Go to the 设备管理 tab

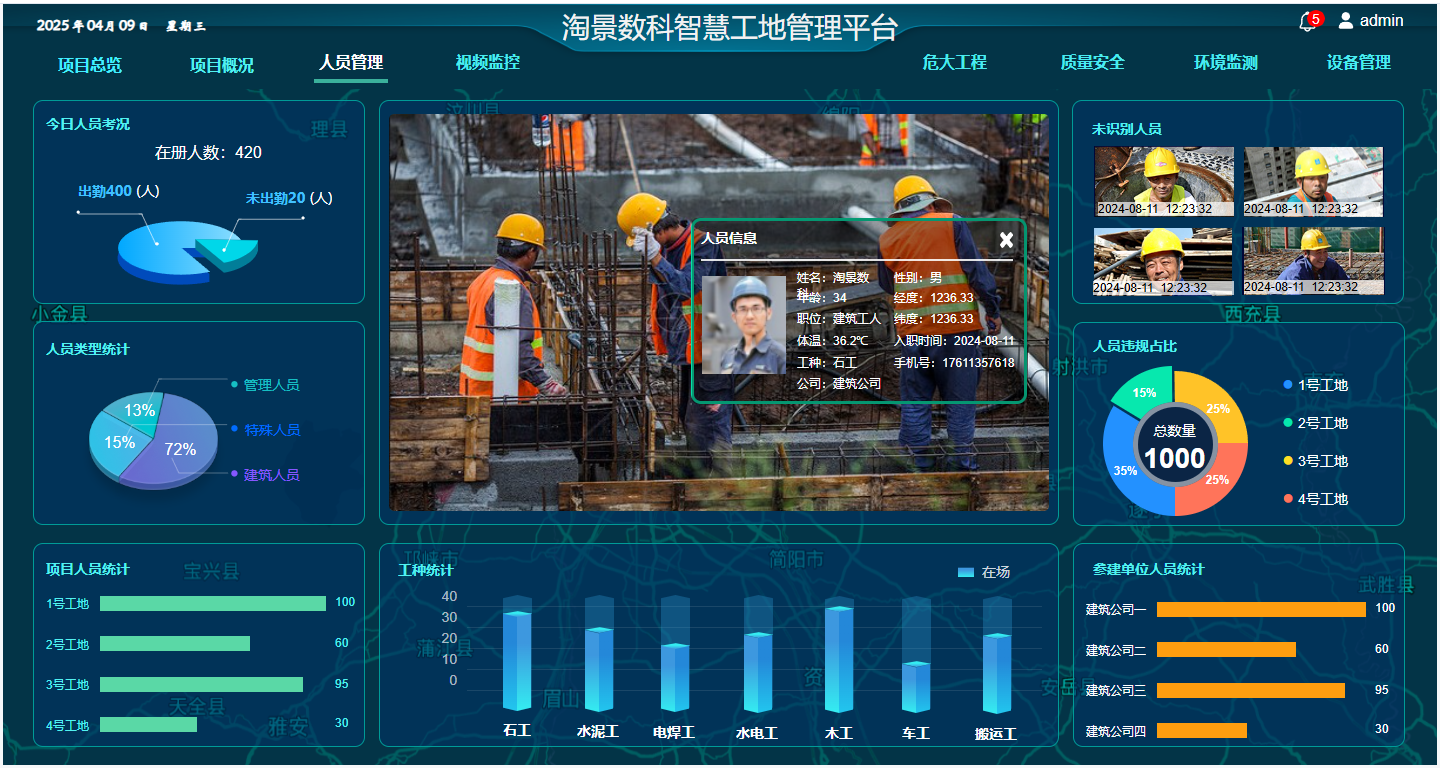coord(1359,62)
